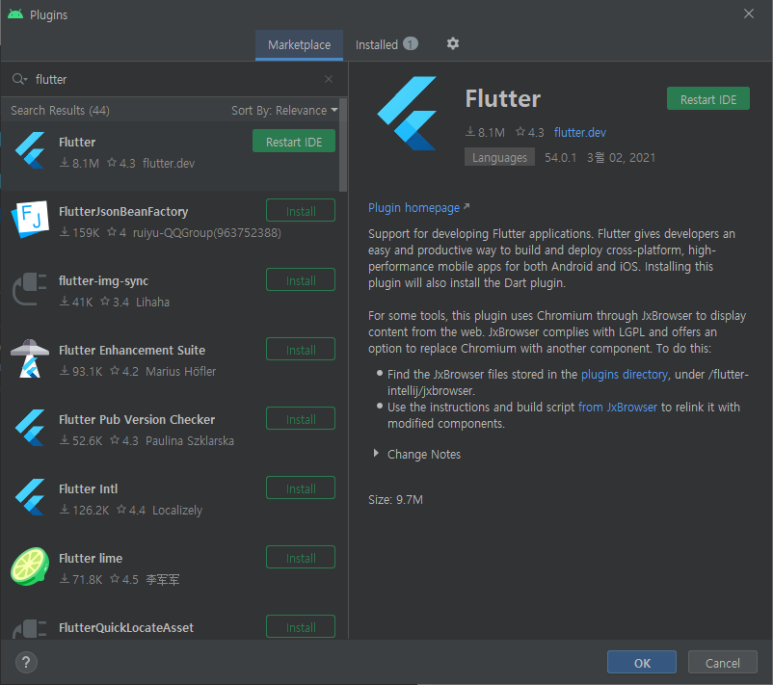This screenshot has height=685, width=773.
Task: Open plugin settings gear menu
Action: tap(453, 44)
